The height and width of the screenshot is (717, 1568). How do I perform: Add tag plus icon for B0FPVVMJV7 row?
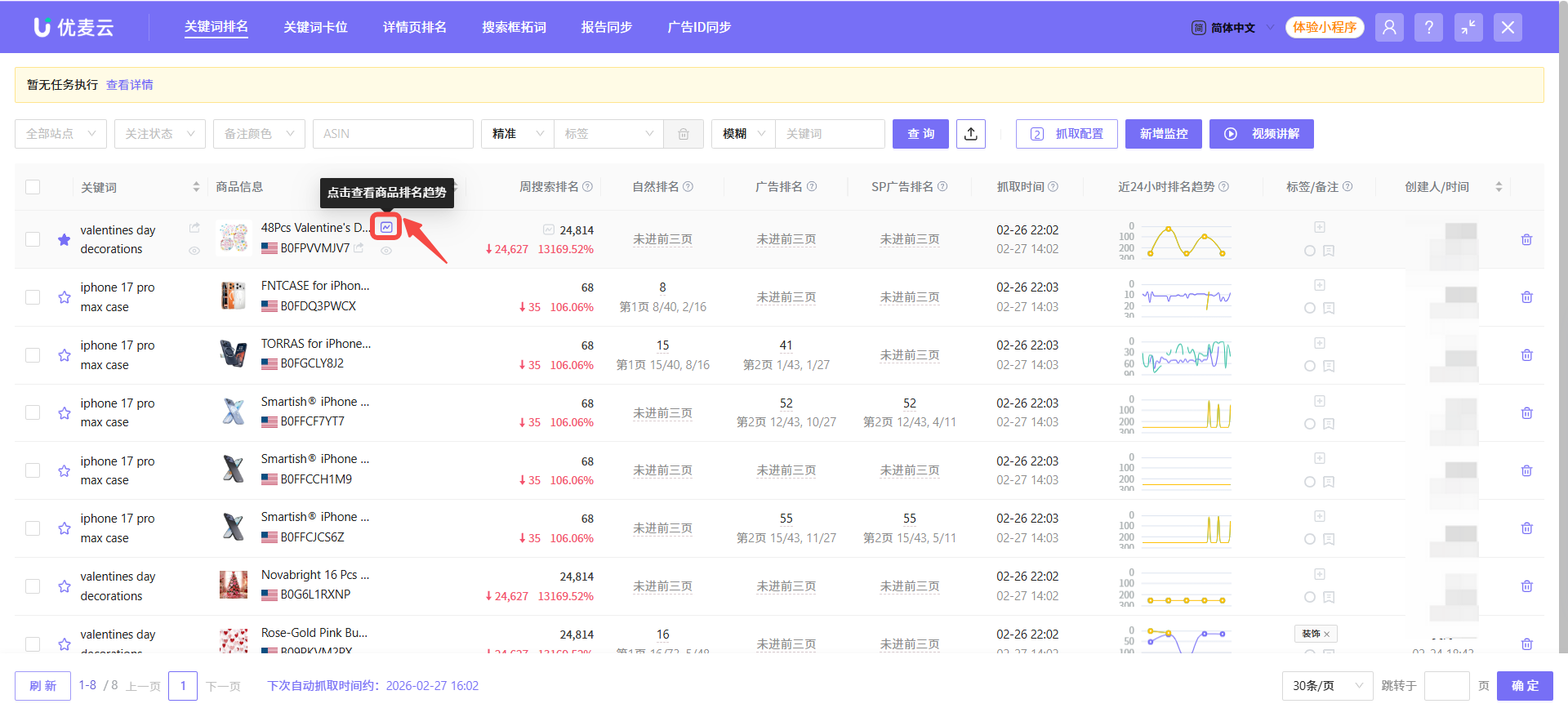click(1319, 227)
